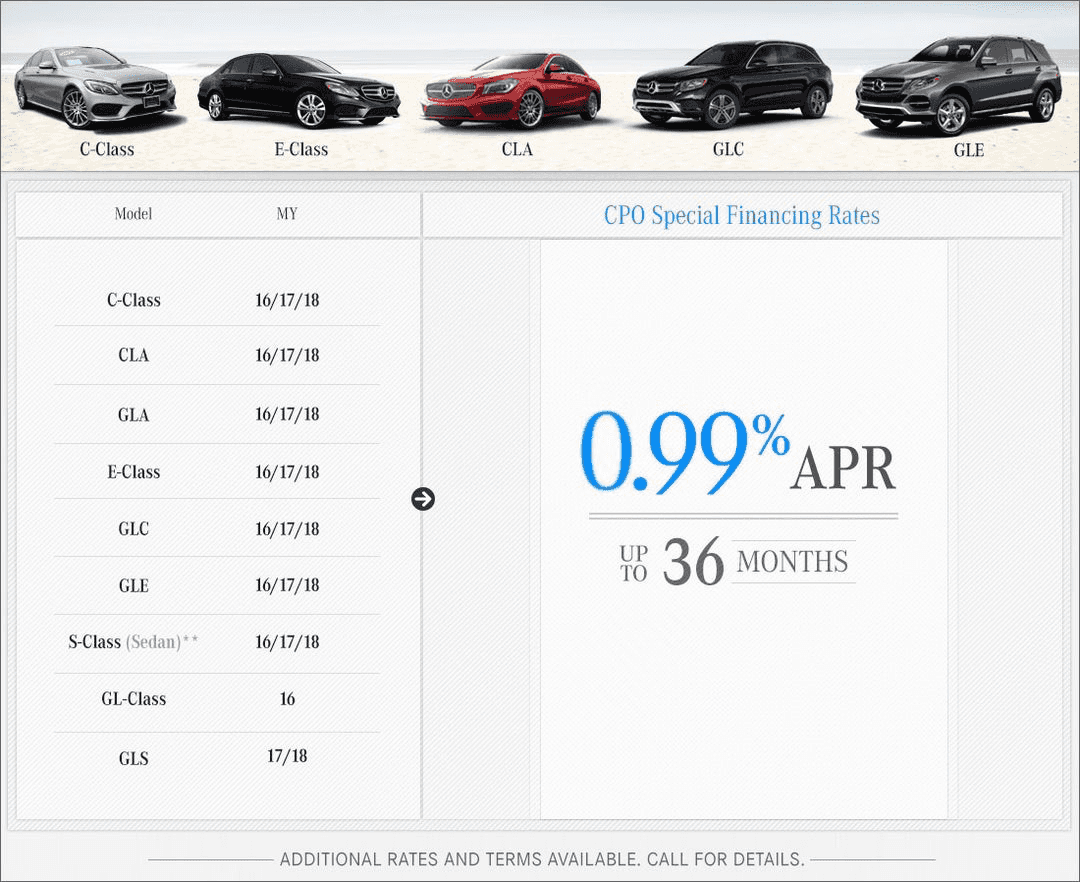Click the C-Class label under the silver car
This screenshot has width=1080, height=882.
107,149
